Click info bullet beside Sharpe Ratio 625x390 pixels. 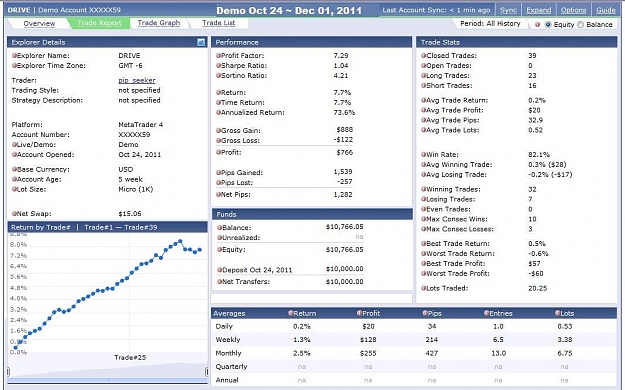click(218, 65)
